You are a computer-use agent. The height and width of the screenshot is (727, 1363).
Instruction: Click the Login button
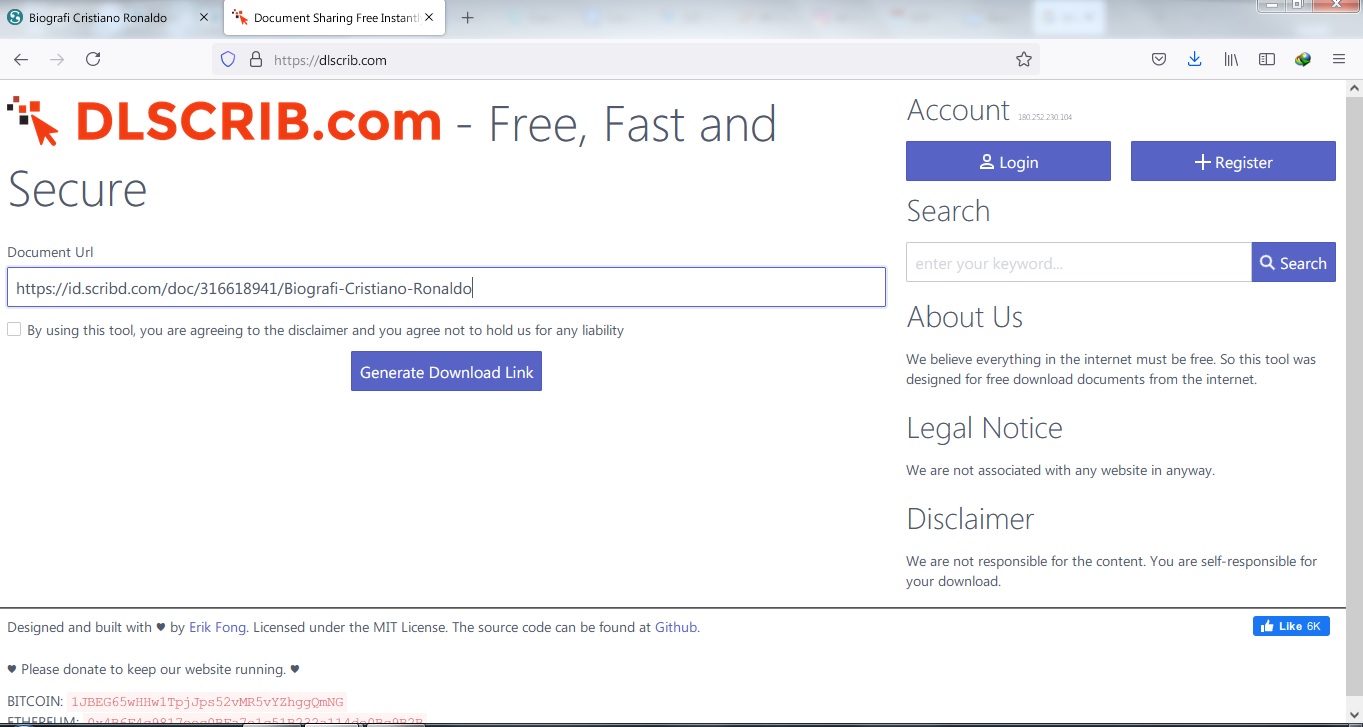click(1008, 161)
